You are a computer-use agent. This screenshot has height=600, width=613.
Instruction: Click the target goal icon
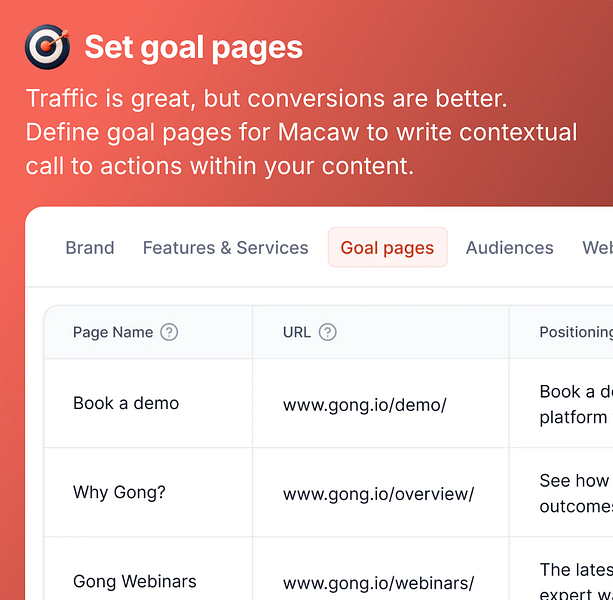click(47, 47)
